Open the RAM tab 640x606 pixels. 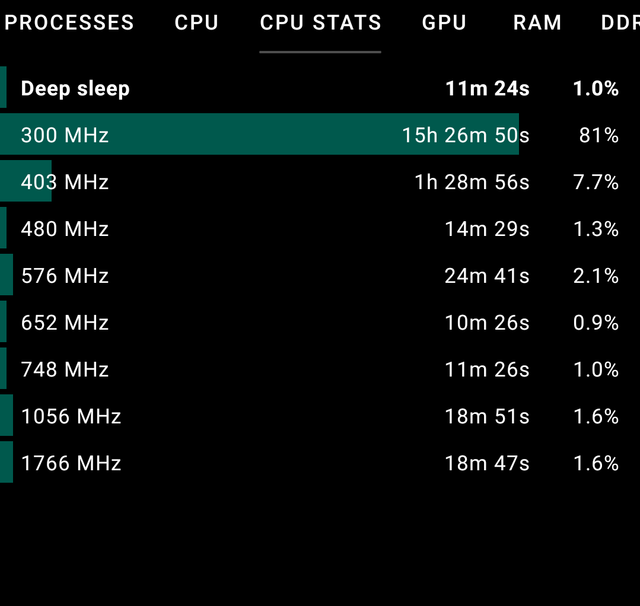coord(537,22)
